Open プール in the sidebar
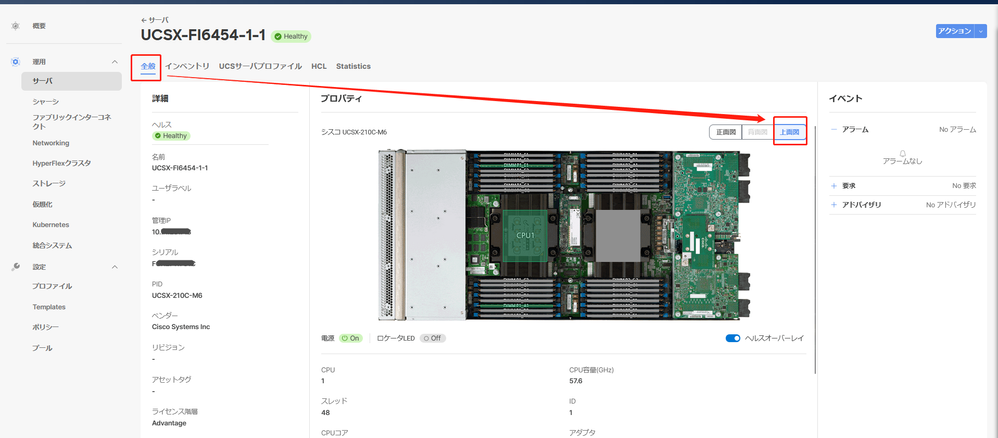 point(42,348)
